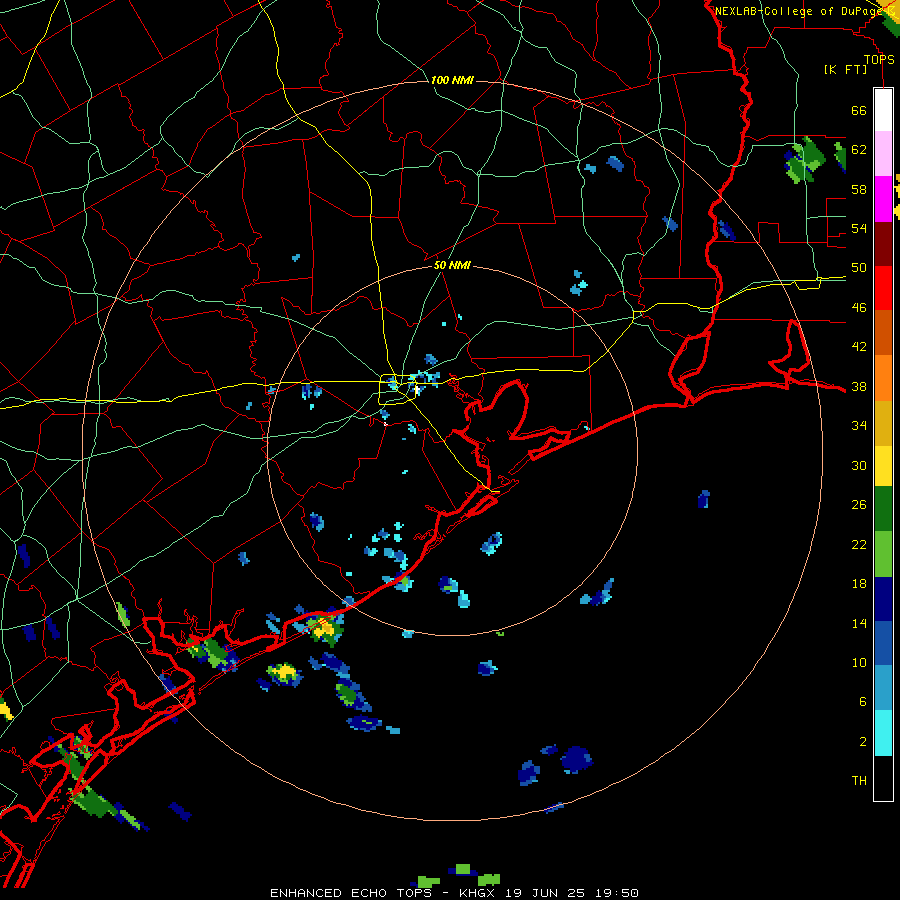Image resolution: width=900 pixels, height=900 pixels.
Task: Click the 26 legend number
Action: pyautogui.click(x=859, y=505)
